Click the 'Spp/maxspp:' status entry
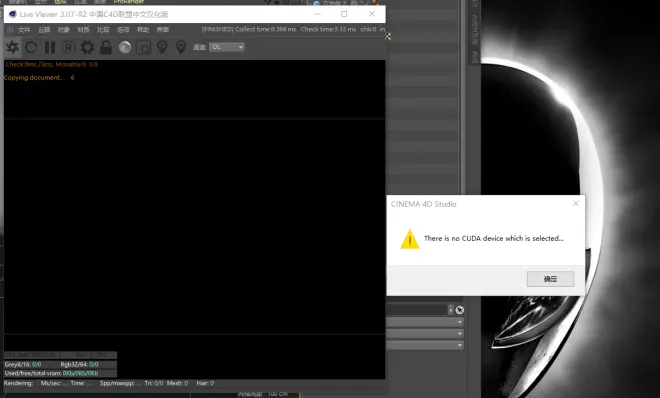 120,383
